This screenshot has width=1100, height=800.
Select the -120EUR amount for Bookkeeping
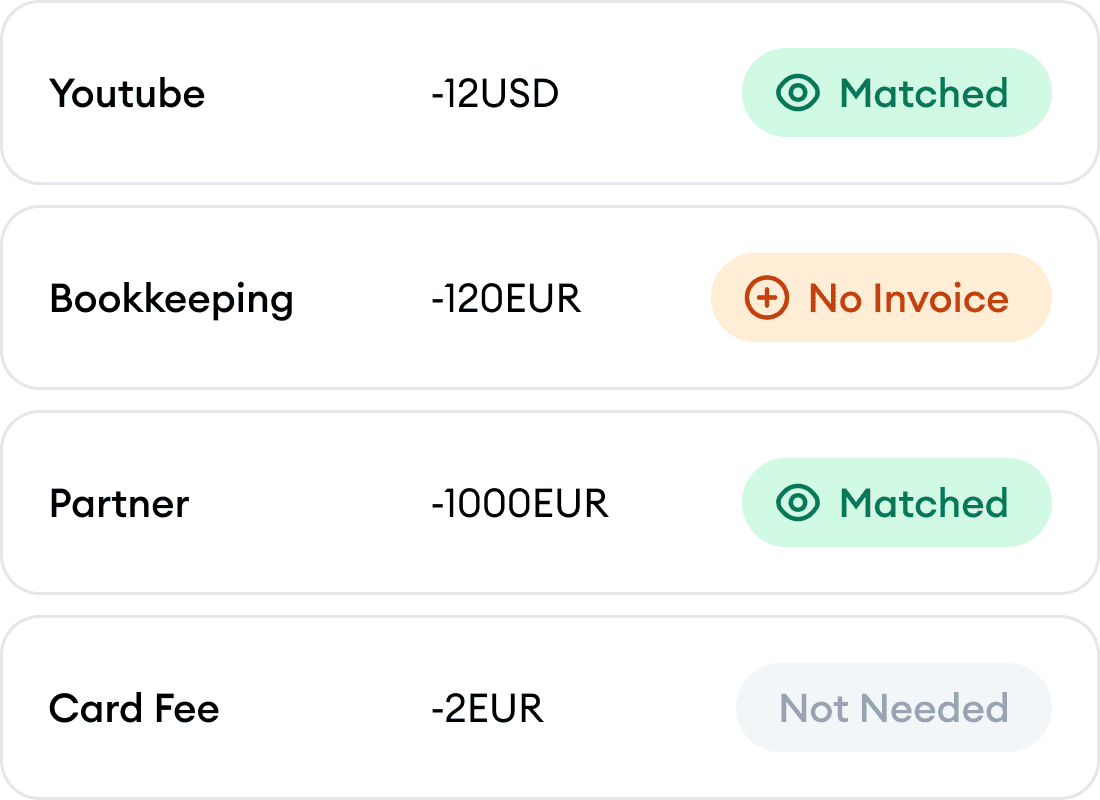click(506, 298)
